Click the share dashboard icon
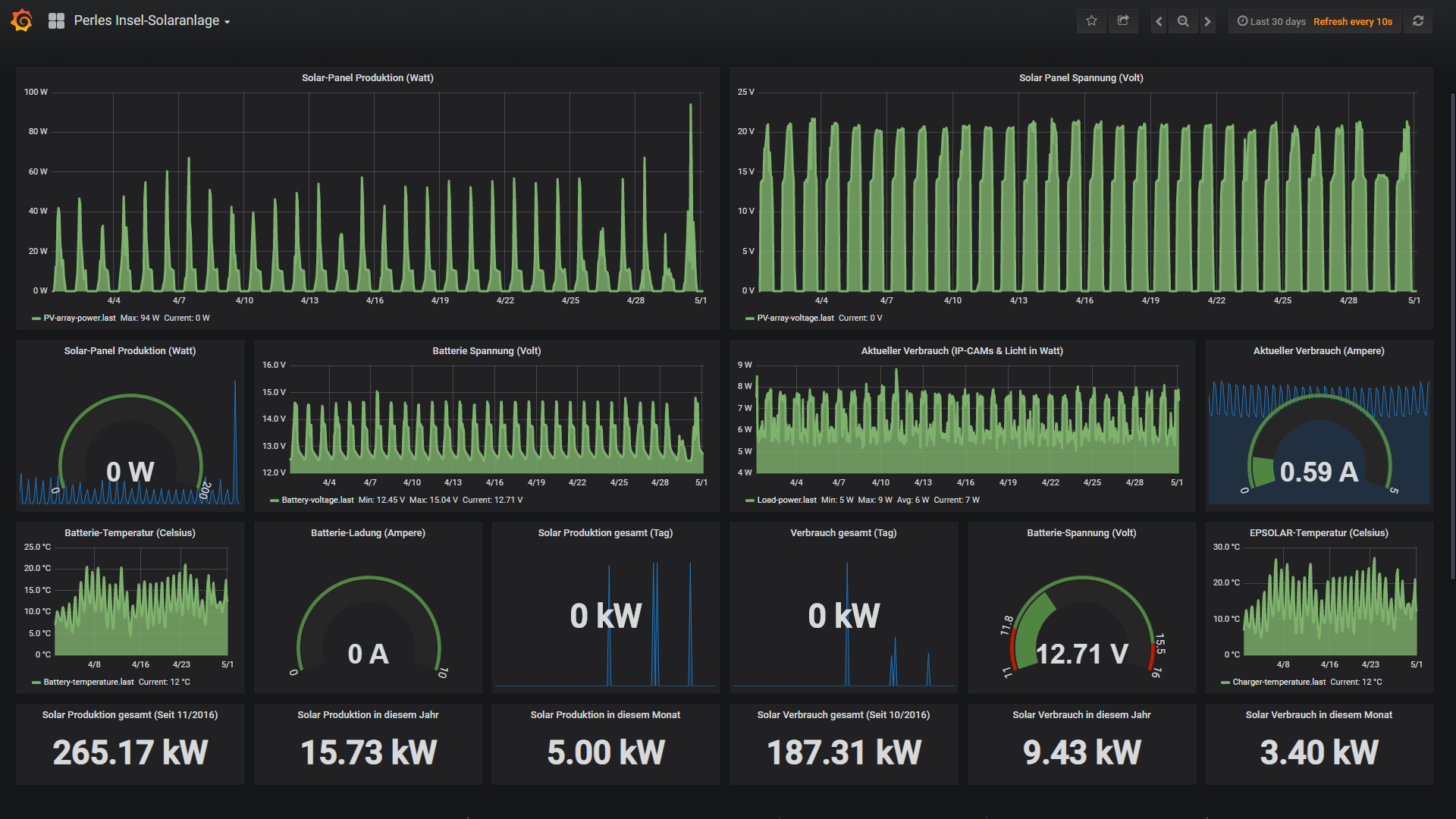This screenshot has height=819, width=1456. click(1123, 21)
